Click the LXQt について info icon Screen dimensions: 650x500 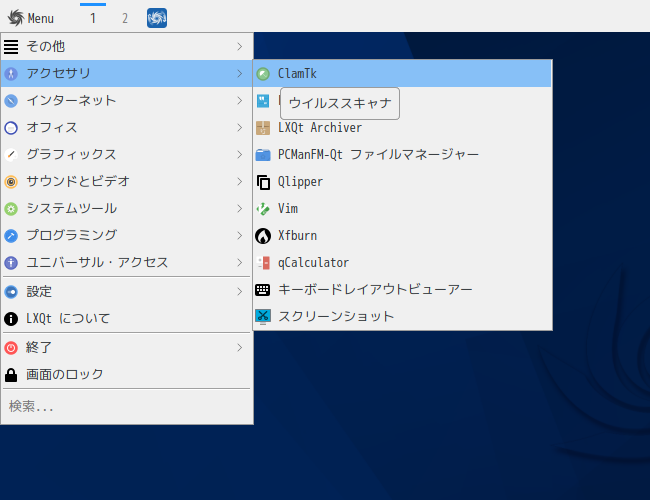coord(11,319)
